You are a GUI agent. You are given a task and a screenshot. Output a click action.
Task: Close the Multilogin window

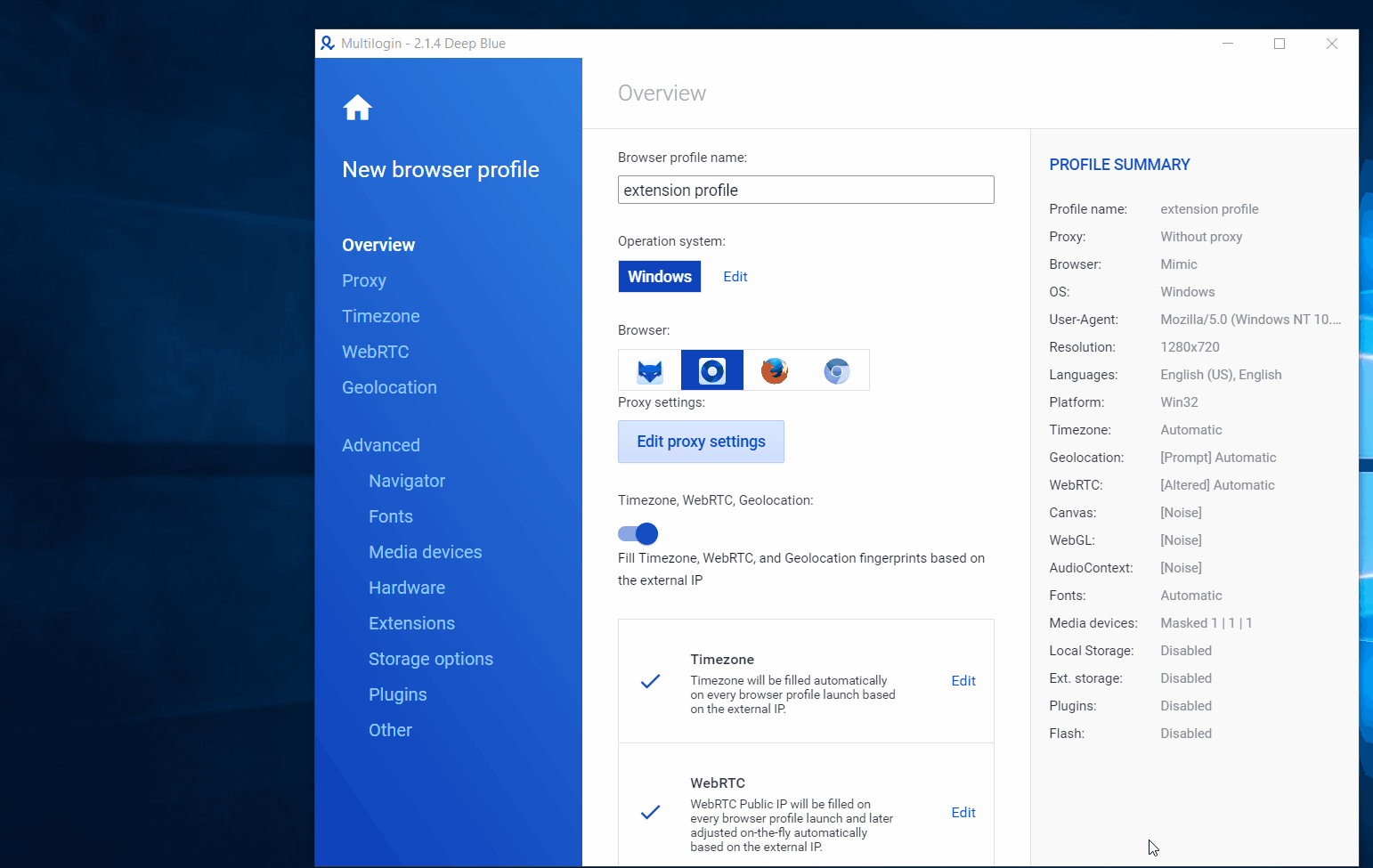coord(1332,44)
